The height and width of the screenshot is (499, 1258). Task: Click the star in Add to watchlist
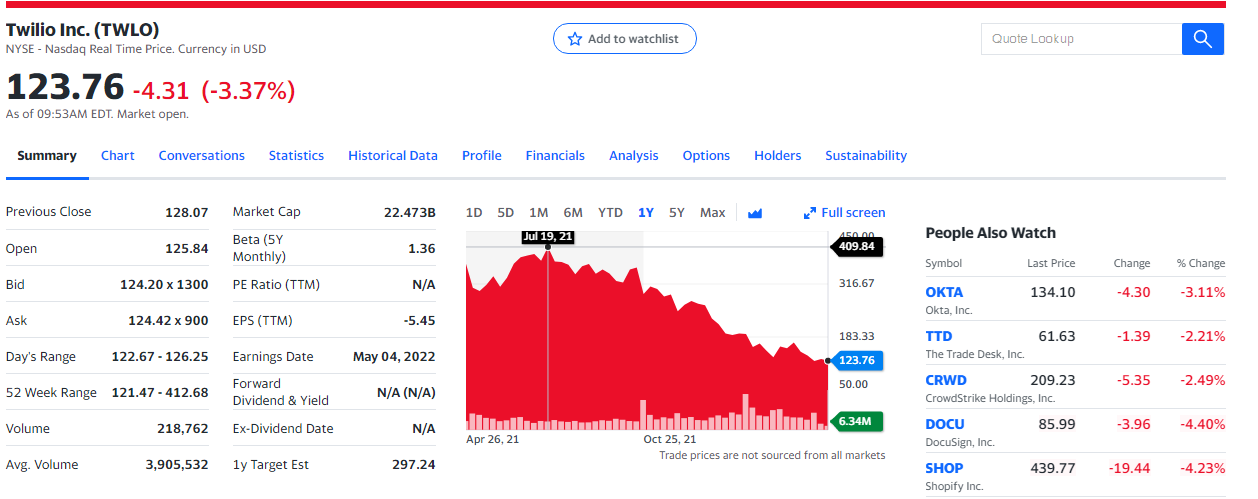point(575,39)
